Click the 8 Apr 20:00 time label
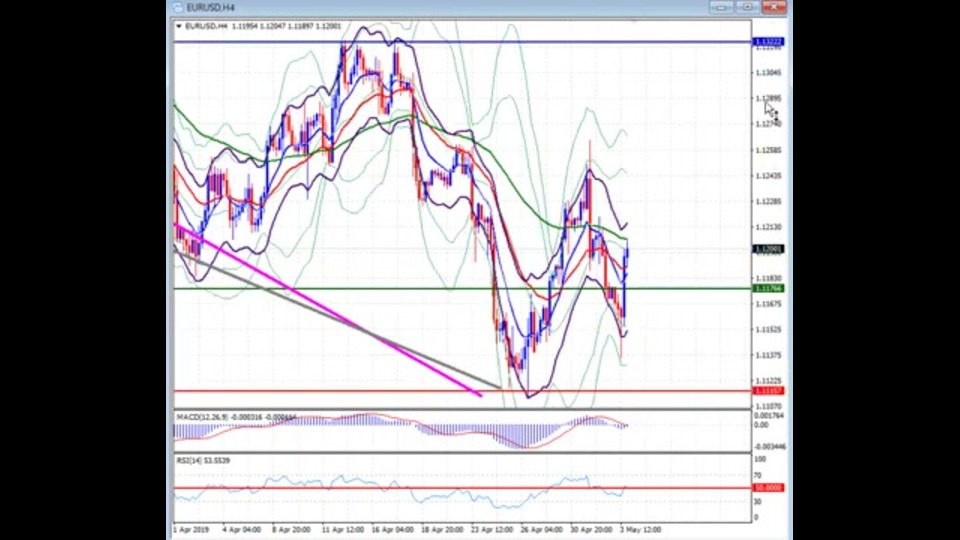Screen dimensions: 960x540 click(x=291, y=530)
